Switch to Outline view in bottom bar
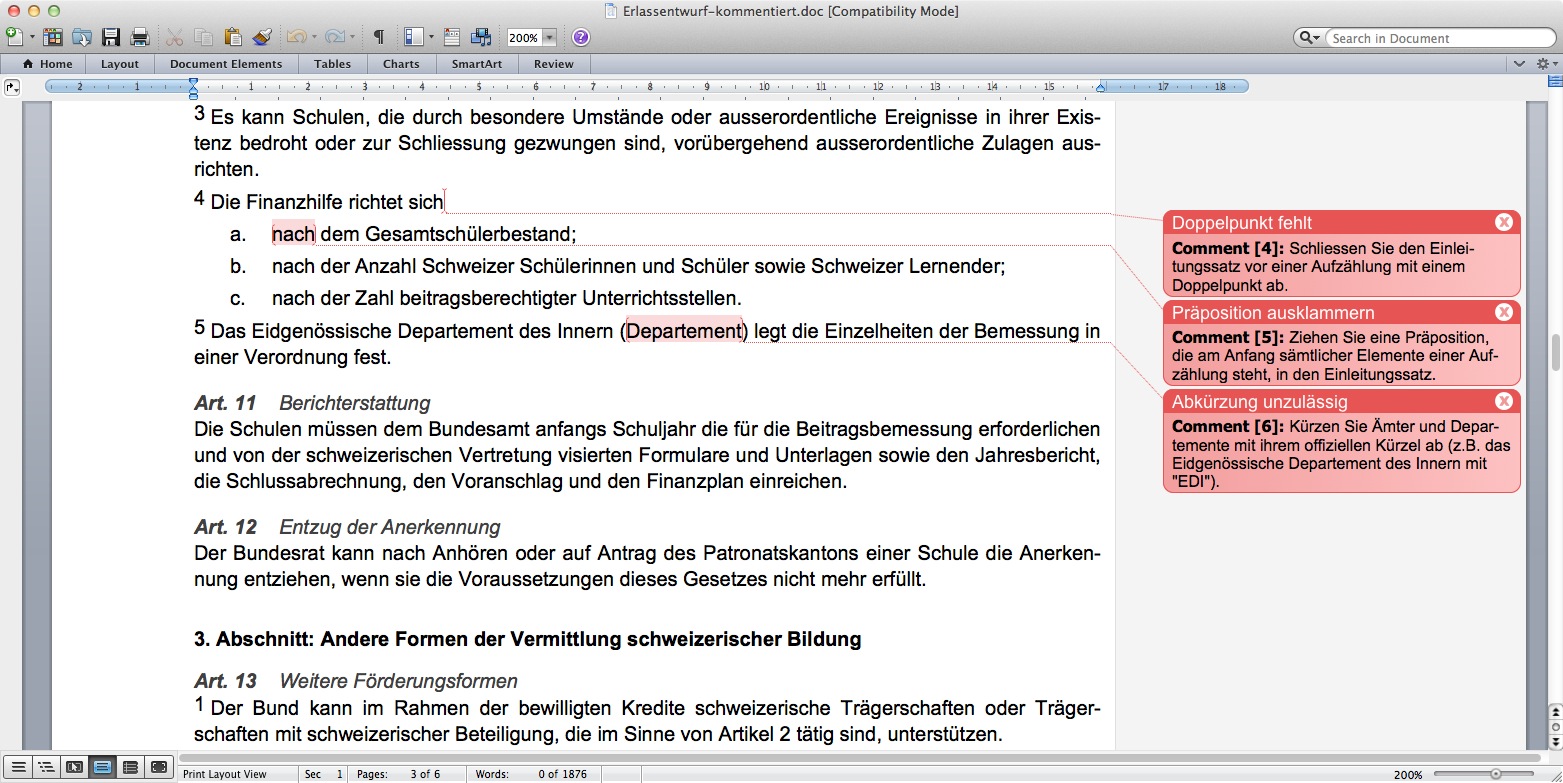The width and height of the screenshot is (1563, 783). pyautogui.click(x=46, y=768)
